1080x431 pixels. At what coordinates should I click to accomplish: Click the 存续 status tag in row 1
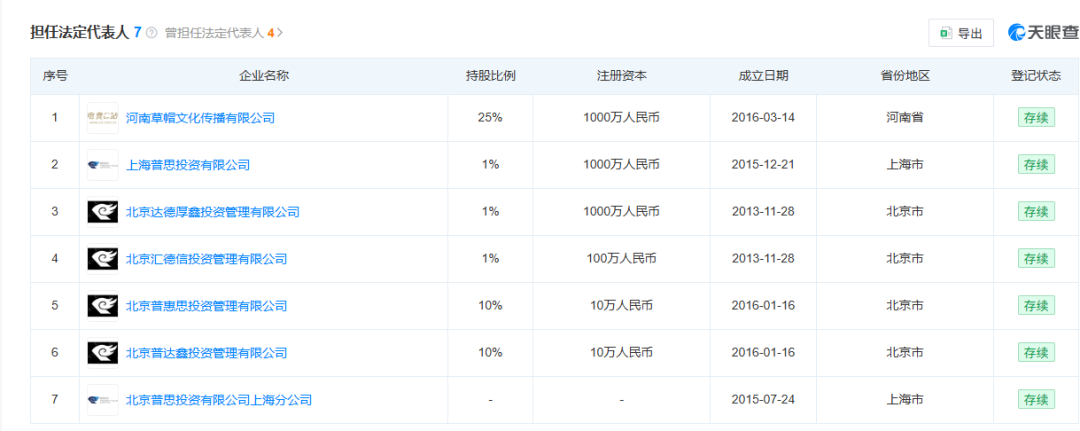(1036, 117)
